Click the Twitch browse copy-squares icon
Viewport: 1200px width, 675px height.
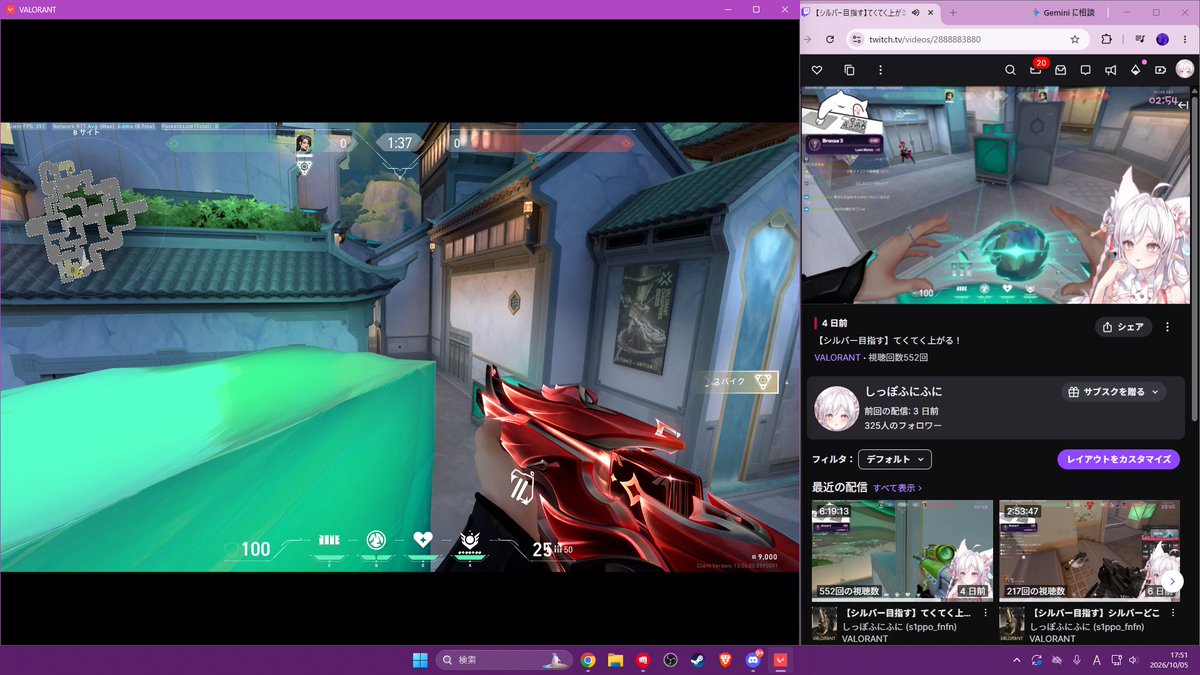point(849,70)
